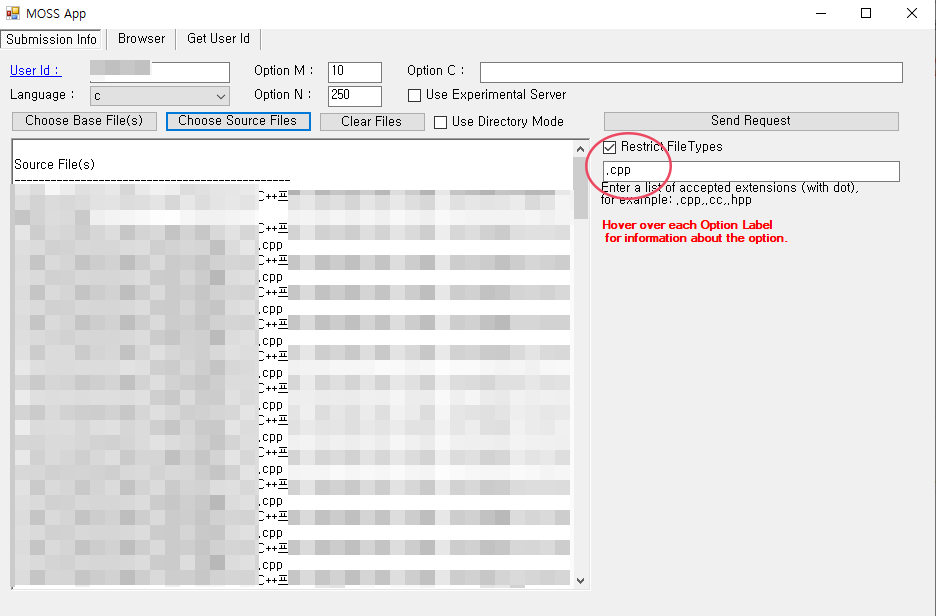Viewport: 936px width, 616px height.
Task: Click the Language label
Action: (42, 94)
